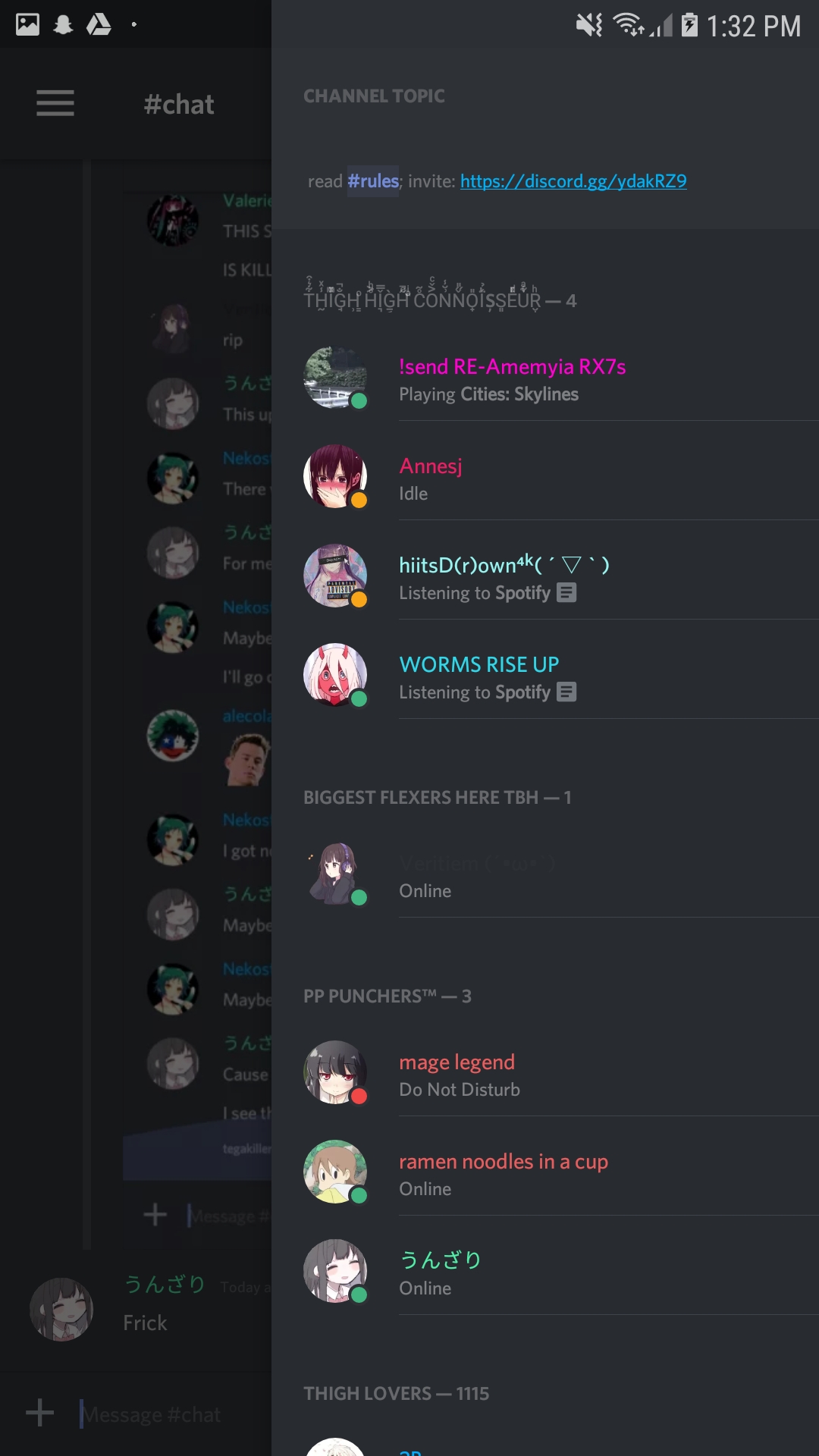
Task: Tap the plus attachment icon next to Message #chat
Action: (39, 1413)
